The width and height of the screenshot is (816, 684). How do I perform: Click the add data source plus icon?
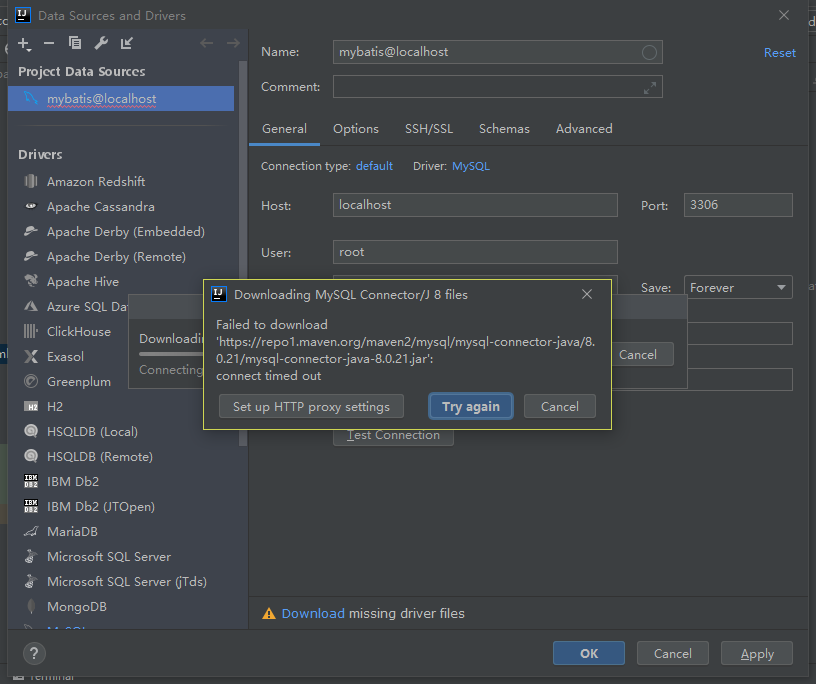(24, 44)
